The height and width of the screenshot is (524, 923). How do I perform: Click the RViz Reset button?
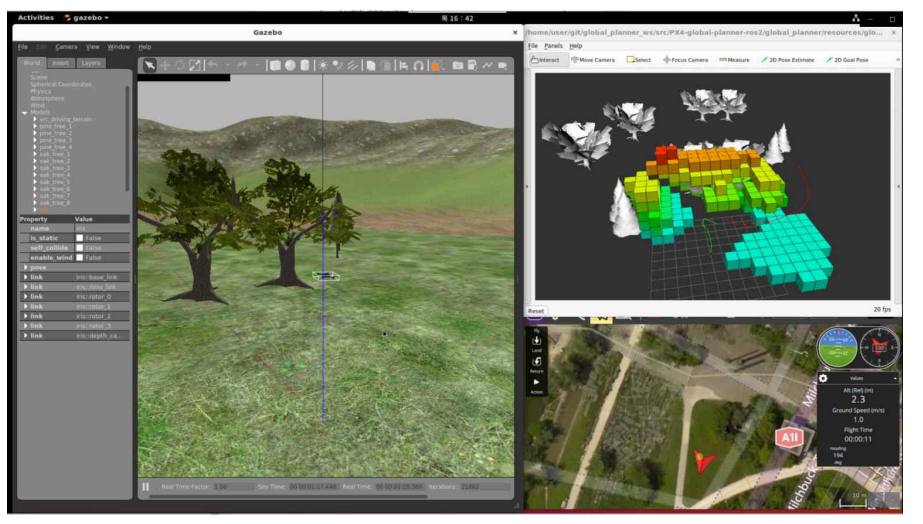[536, 311]
